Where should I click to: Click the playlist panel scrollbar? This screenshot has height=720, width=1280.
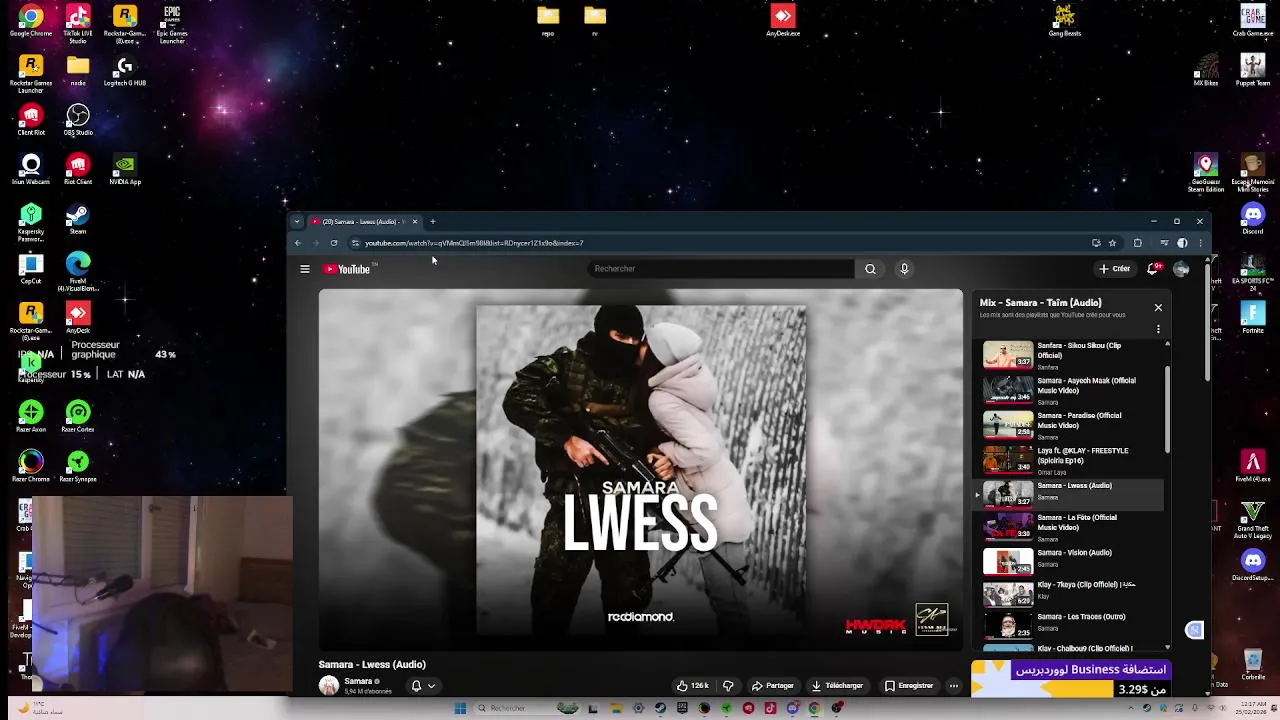[1167, 410]
